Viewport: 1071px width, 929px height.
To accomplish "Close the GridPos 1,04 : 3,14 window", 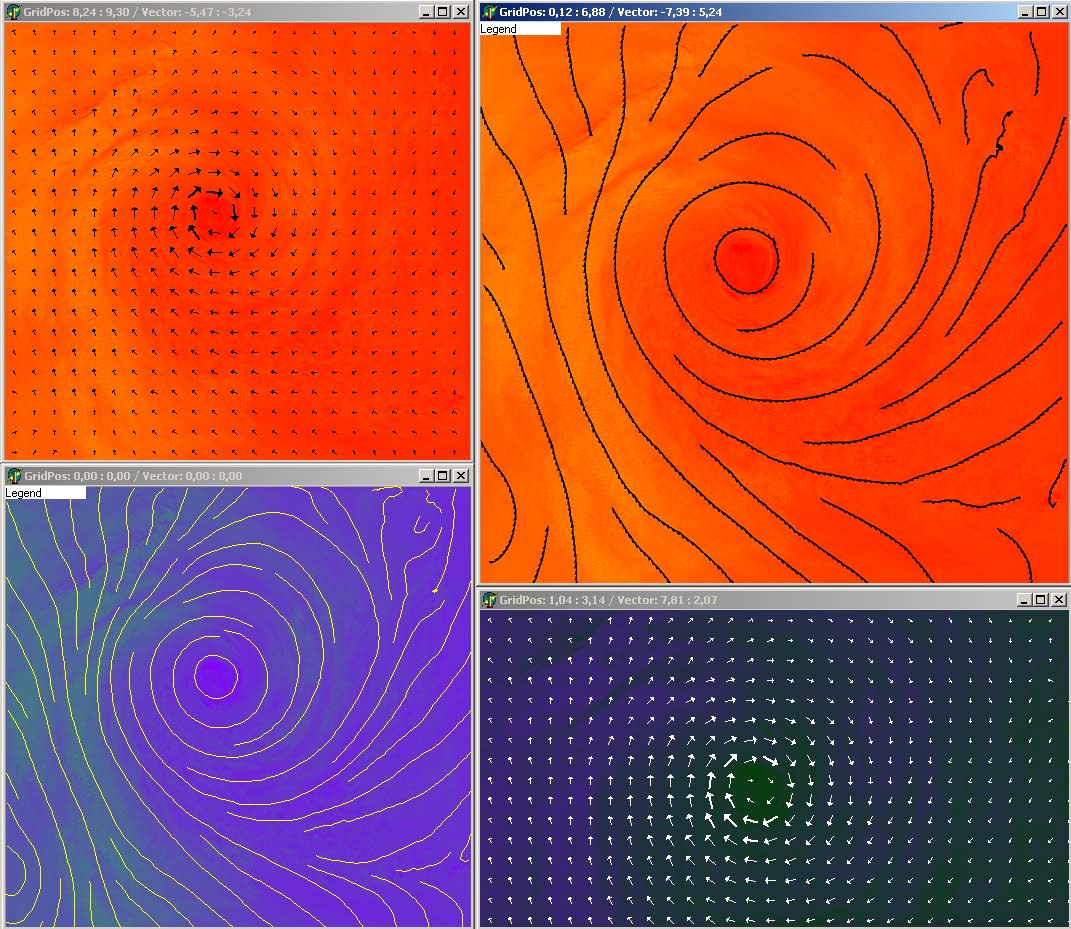I will point(1057,600).
